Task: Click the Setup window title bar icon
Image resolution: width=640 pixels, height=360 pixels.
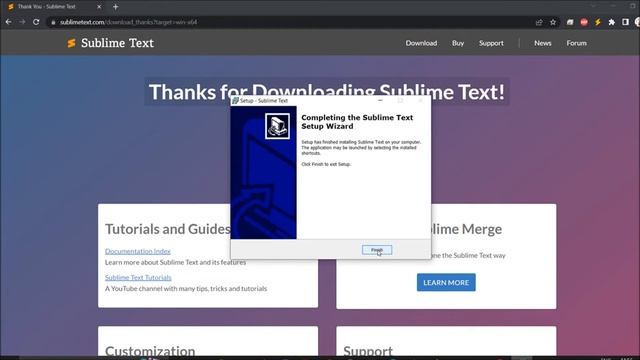Action: 235,100
